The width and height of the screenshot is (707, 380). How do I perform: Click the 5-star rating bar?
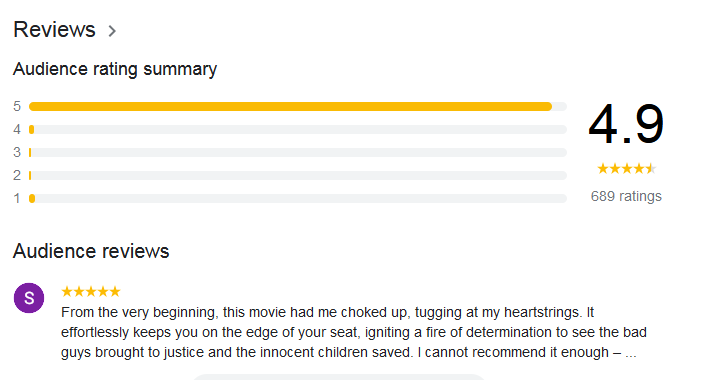point(298,106)
